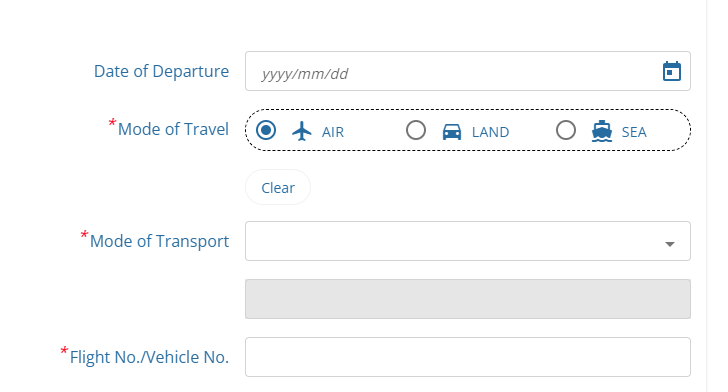Click the LAND text label
Viewport: 728px width, 392px height.
(x=490, y=132)
